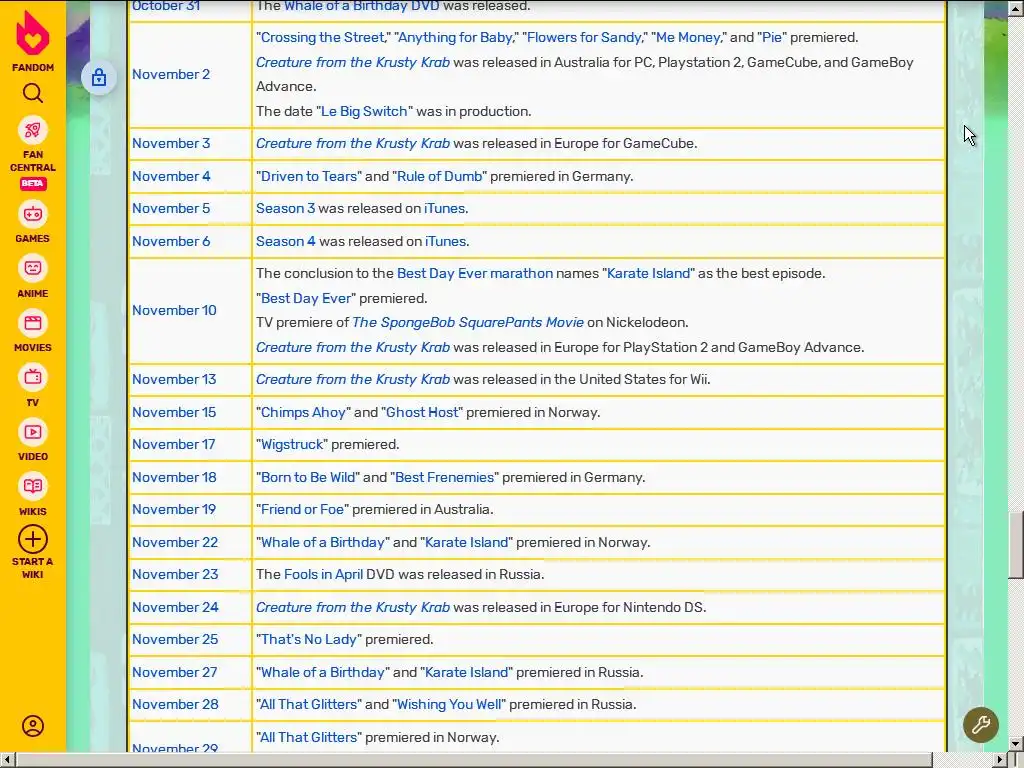Open the Ghost Host link
Viewport: 1024px width, 768px height.
(423, 413)
